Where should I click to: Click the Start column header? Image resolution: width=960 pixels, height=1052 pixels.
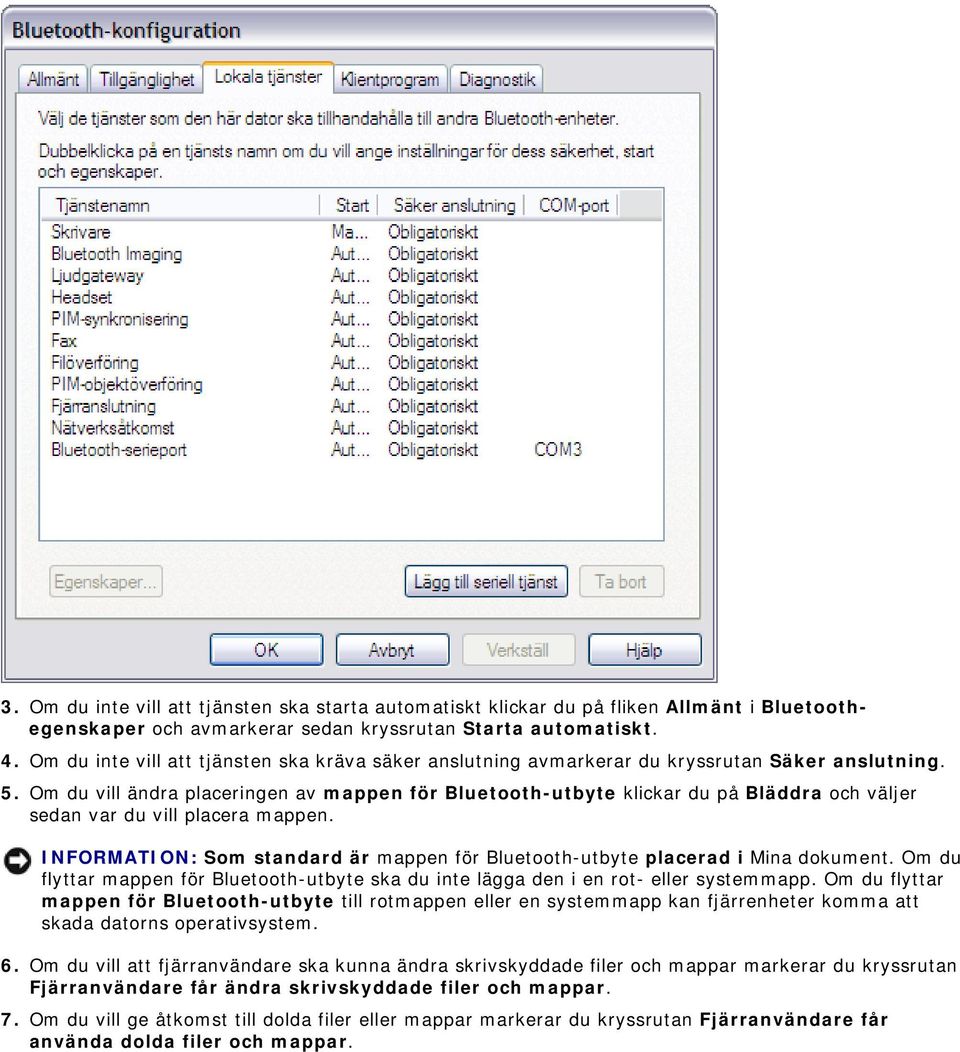pos(350,205)
